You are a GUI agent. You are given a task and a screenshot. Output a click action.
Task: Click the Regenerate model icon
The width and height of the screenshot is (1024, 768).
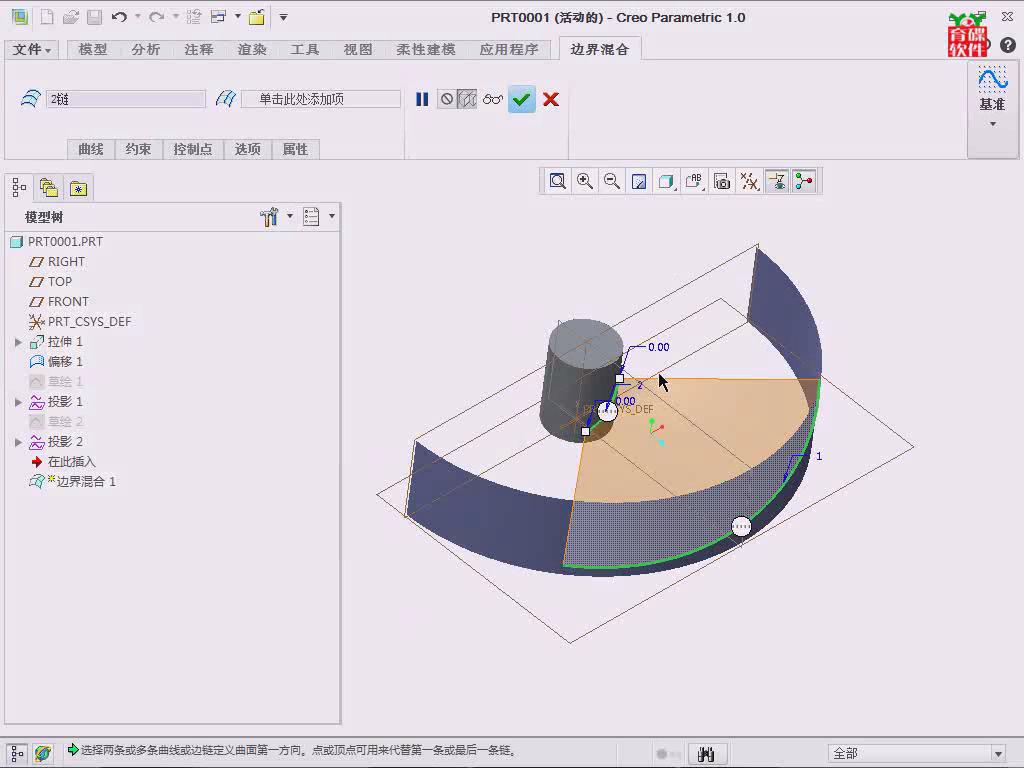(193, 17)
